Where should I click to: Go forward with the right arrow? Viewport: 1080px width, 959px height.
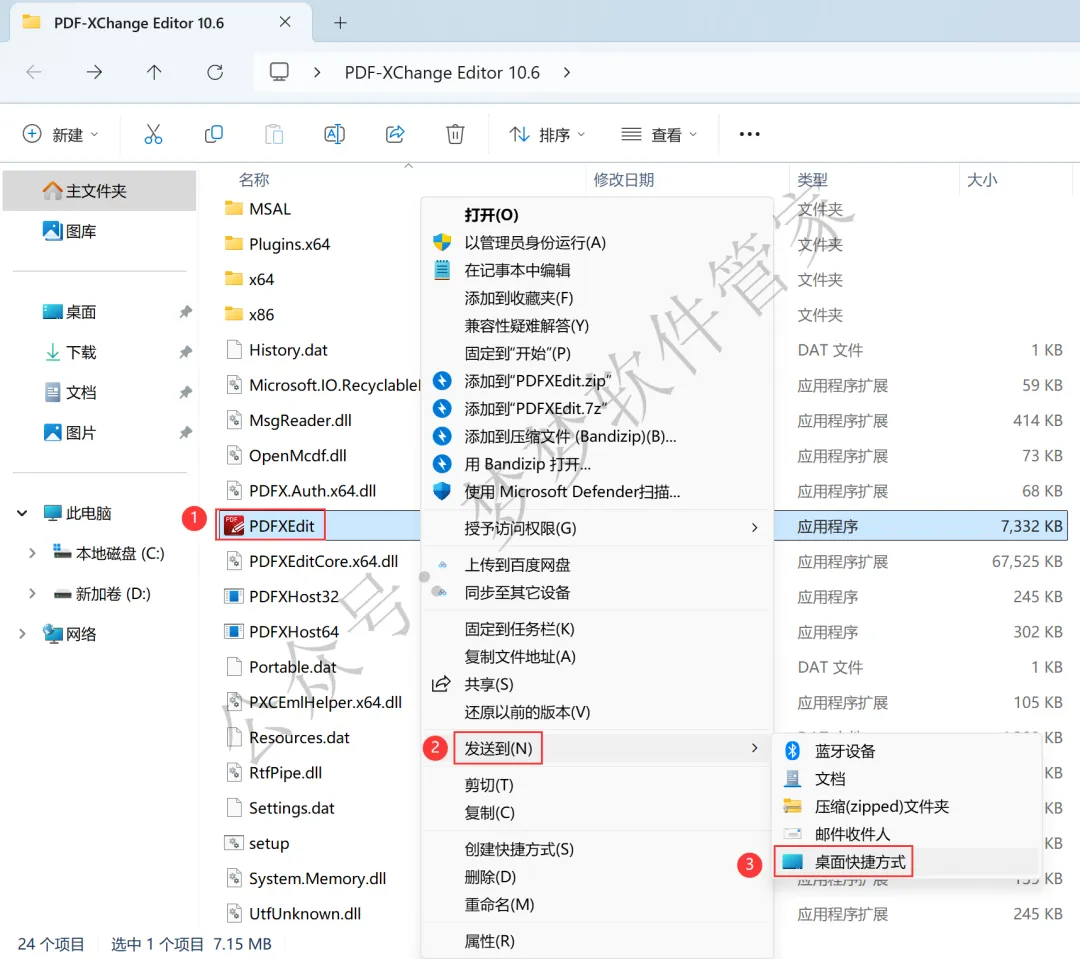pyautogui.click(x=94, y=72)
